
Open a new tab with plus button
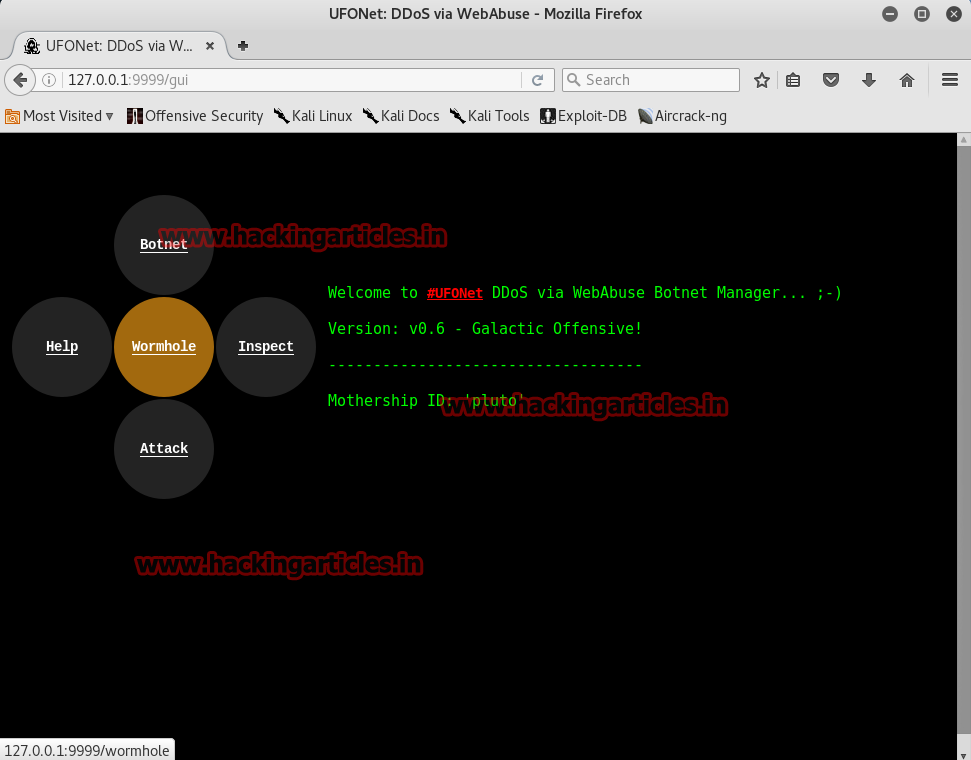(243, 46)
